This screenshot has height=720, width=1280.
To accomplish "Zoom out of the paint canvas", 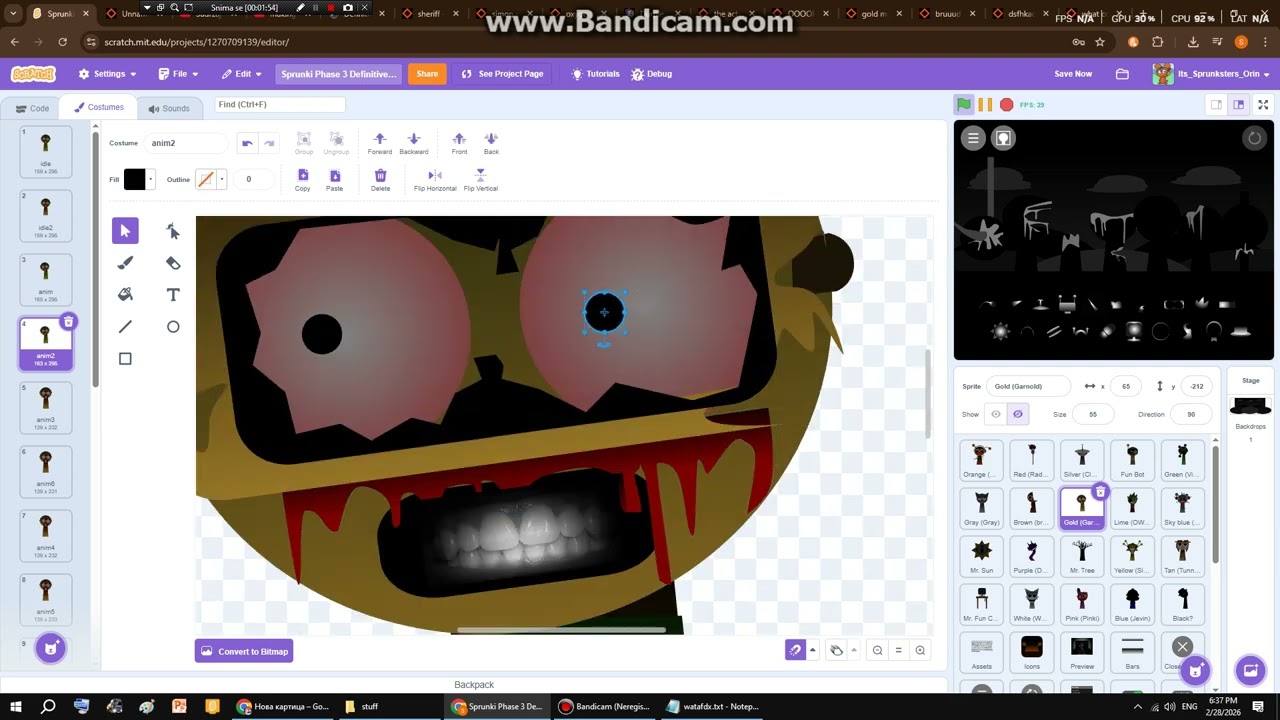I will point(877,650).
